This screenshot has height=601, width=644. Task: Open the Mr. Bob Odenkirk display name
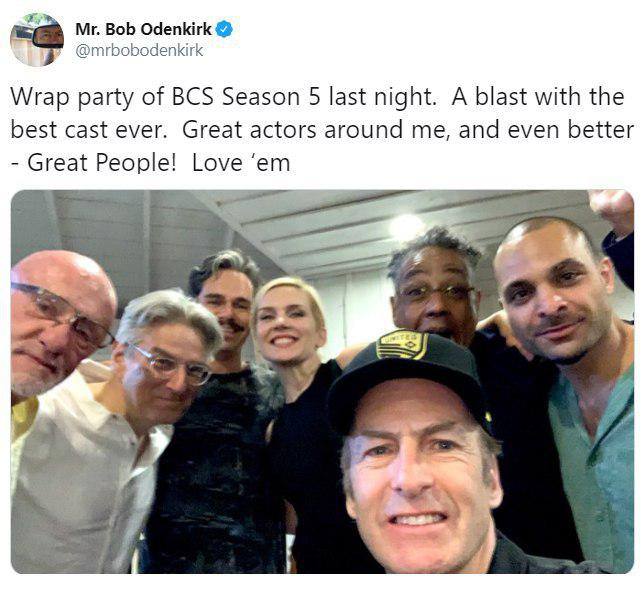[x=143, y=29]
